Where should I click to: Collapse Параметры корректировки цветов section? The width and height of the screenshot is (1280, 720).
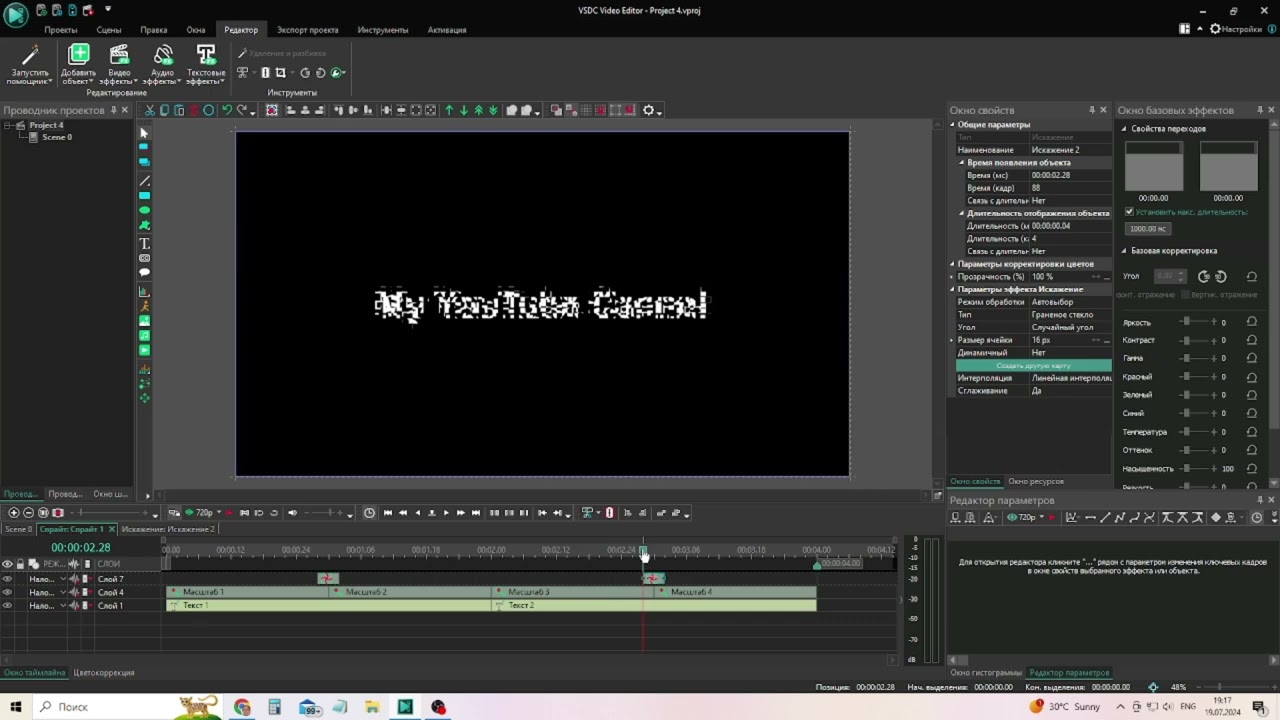[952, 264]
